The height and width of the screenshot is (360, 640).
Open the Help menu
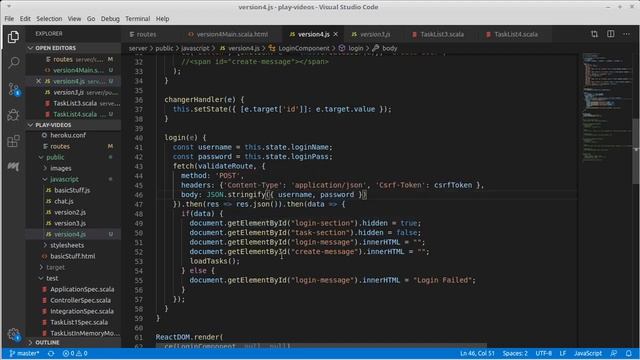tap(162, 19)
